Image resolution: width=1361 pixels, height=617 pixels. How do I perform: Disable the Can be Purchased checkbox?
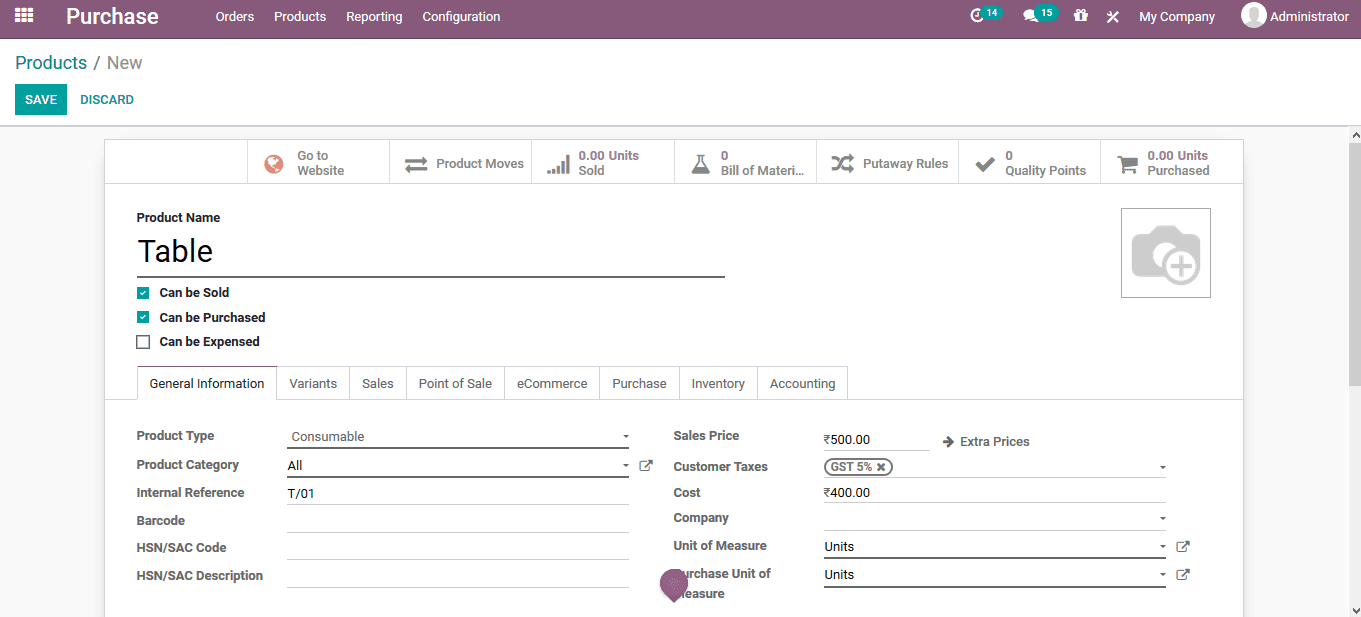(143, 317)
